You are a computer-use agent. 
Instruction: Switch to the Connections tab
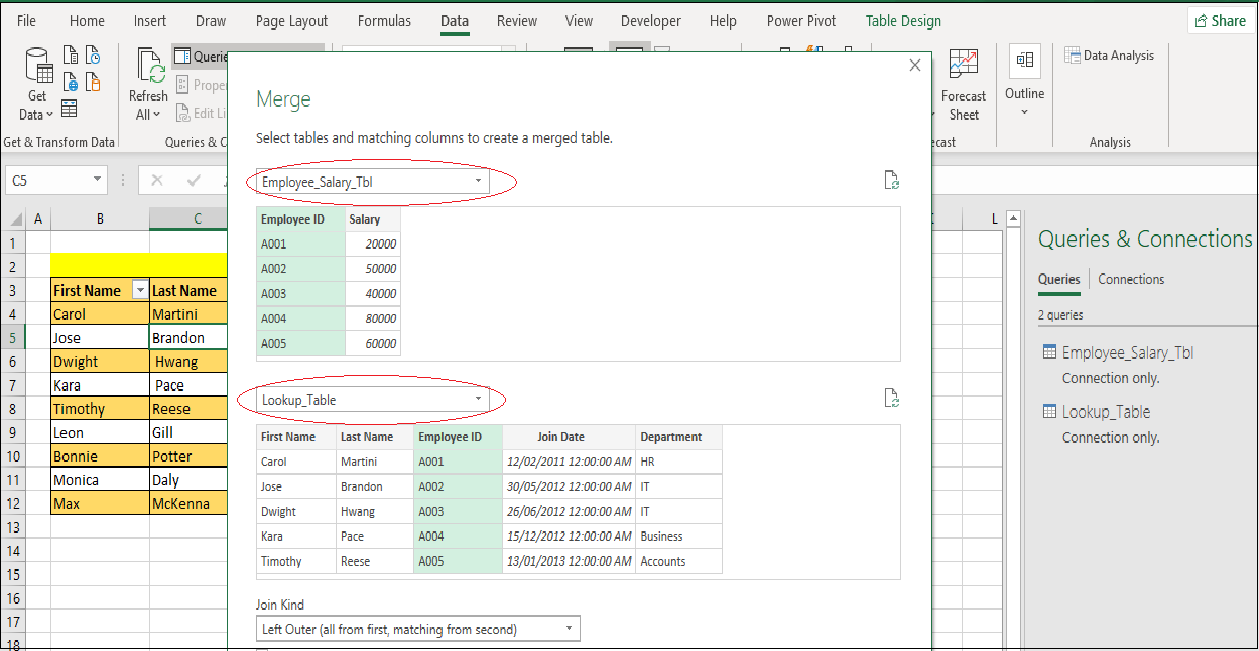click(x=1130, y=279)
